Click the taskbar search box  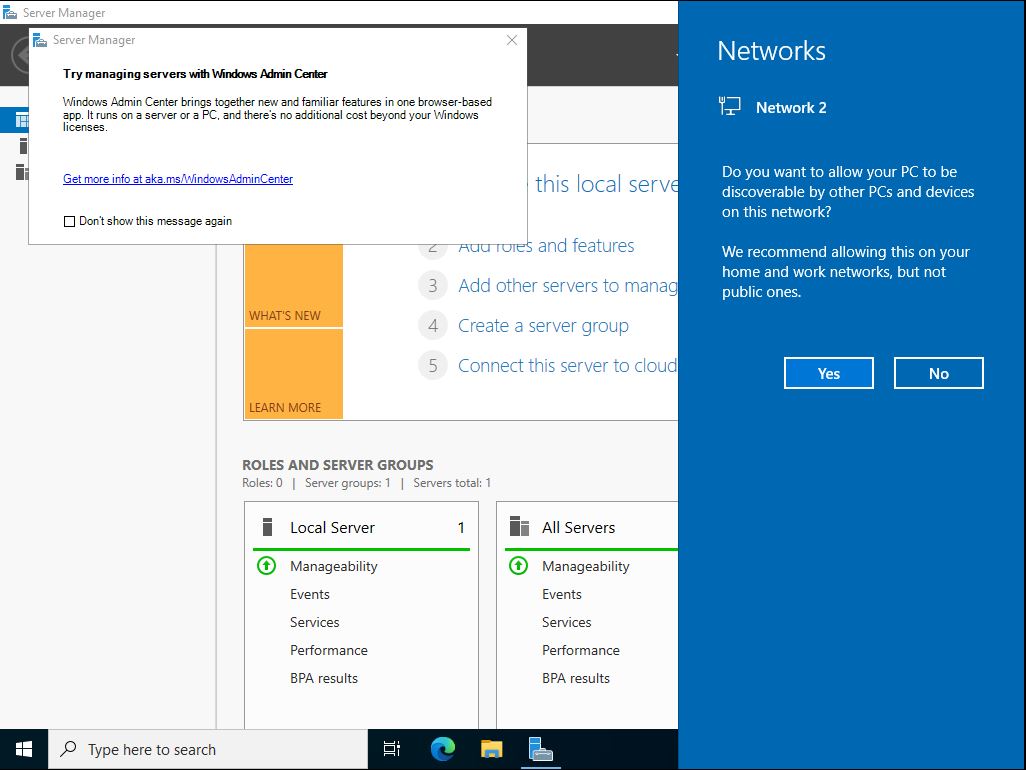tap(208, 749)
